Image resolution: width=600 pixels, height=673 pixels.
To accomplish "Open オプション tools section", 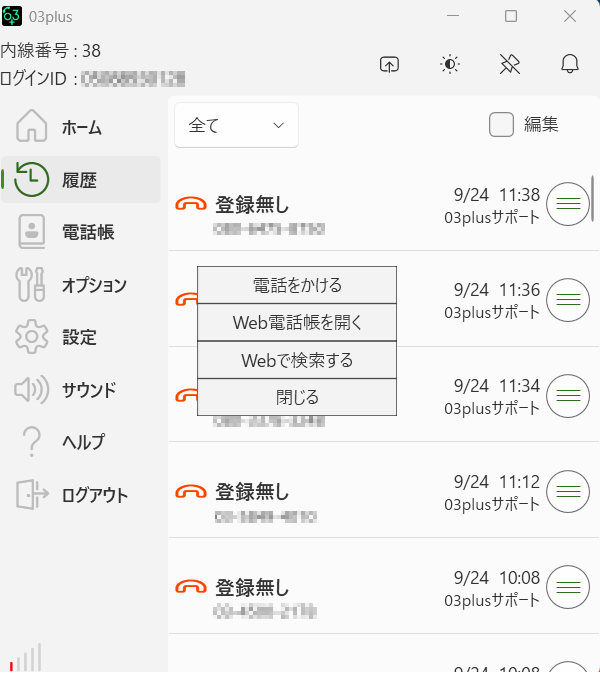I will pyautogui.click(x=80, y=285).
